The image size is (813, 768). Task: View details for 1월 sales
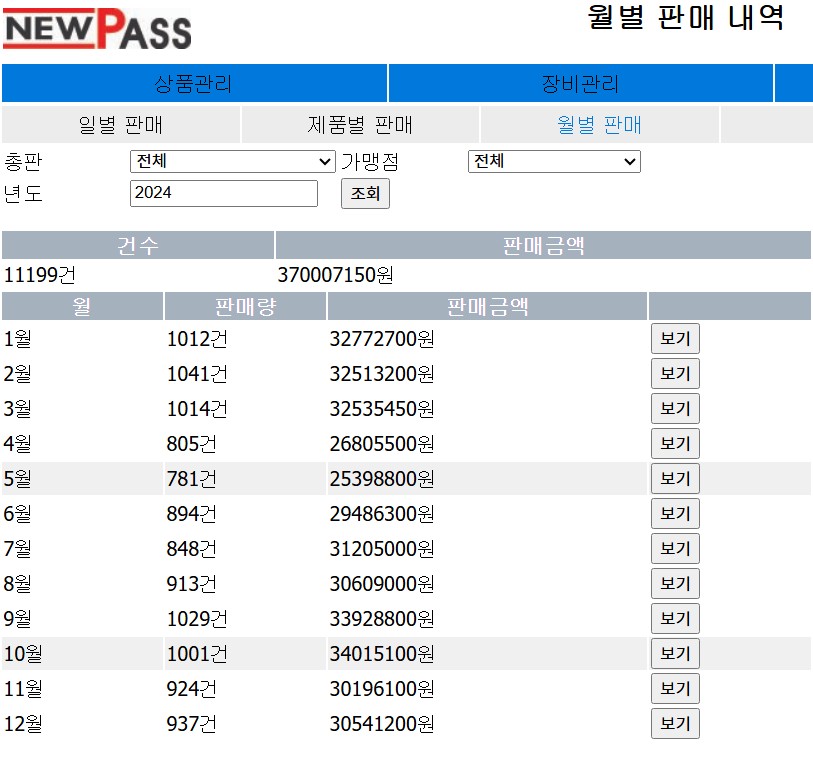coord(675,339)
